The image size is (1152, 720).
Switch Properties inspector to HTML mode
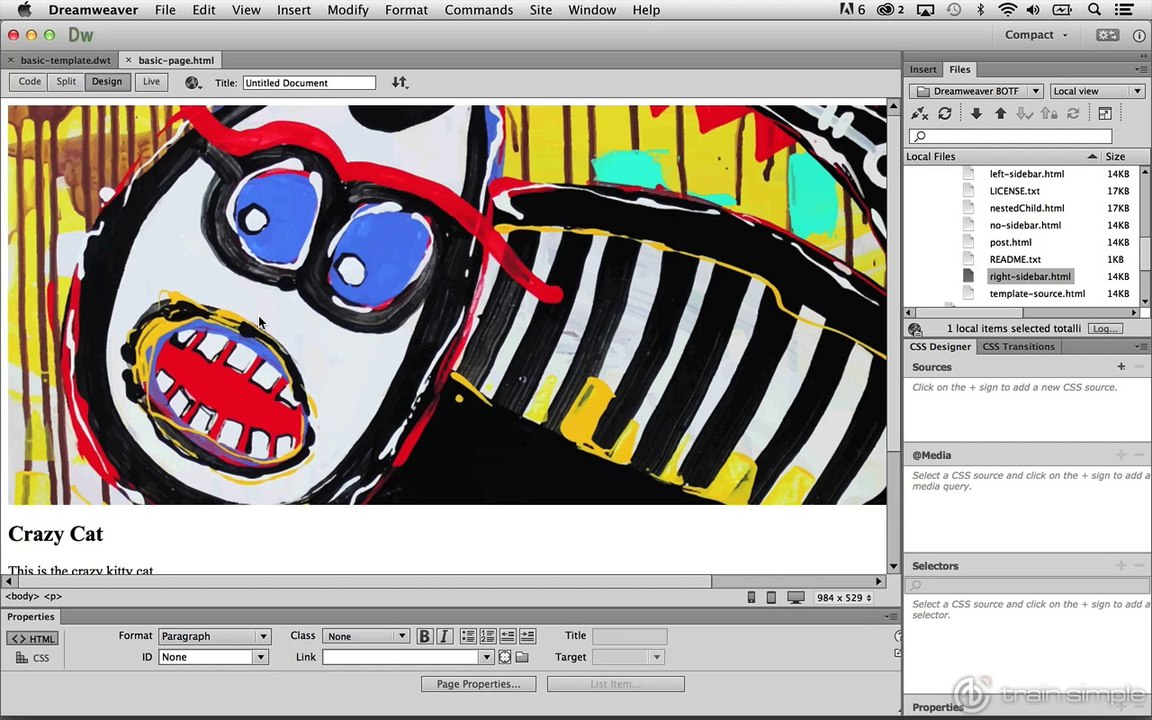pyautogui.click(x=33, y=638)
